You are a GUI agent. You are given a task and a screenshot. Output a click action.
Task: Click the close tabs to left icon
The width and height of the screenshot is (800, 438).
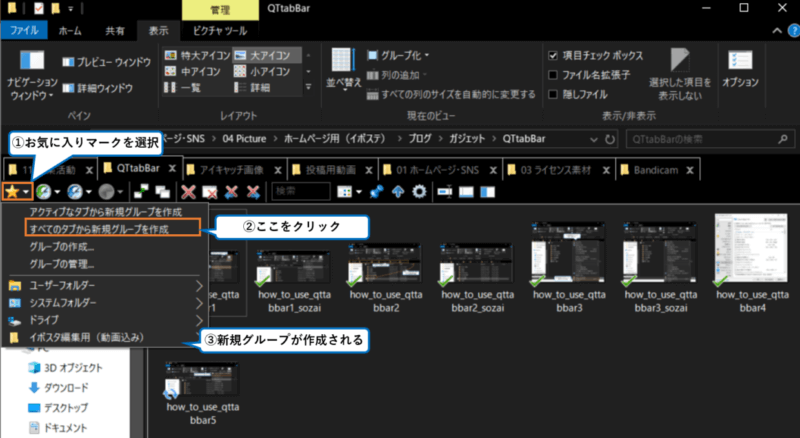point(231,192)
